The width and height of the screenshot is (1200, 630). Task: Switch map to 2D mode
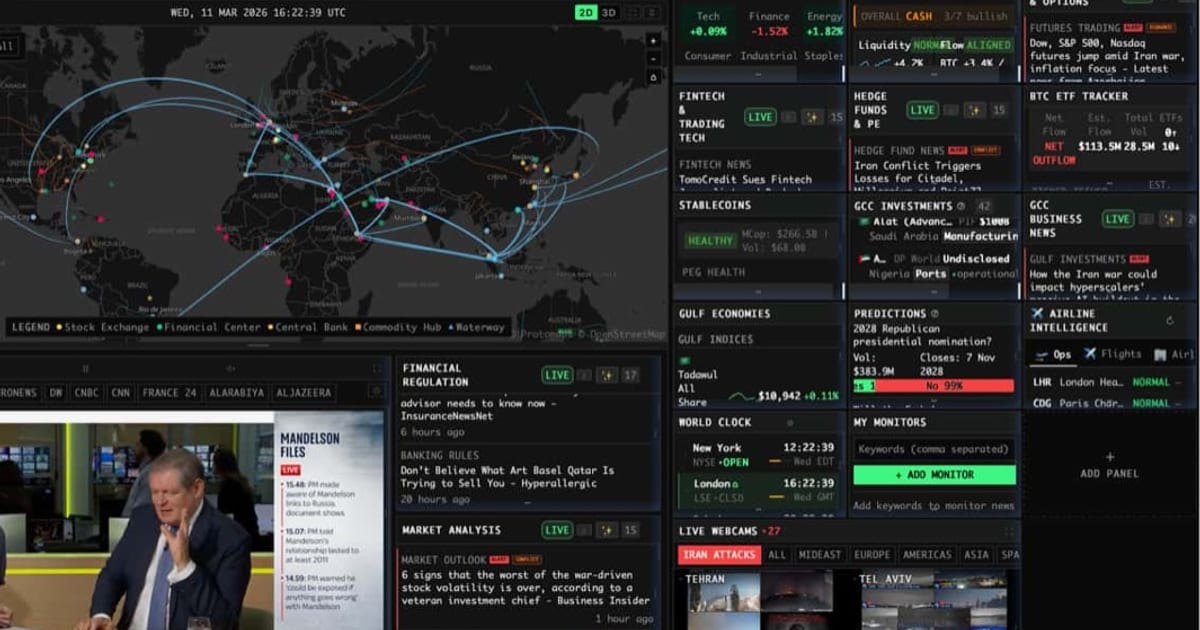tap(585, 12)
